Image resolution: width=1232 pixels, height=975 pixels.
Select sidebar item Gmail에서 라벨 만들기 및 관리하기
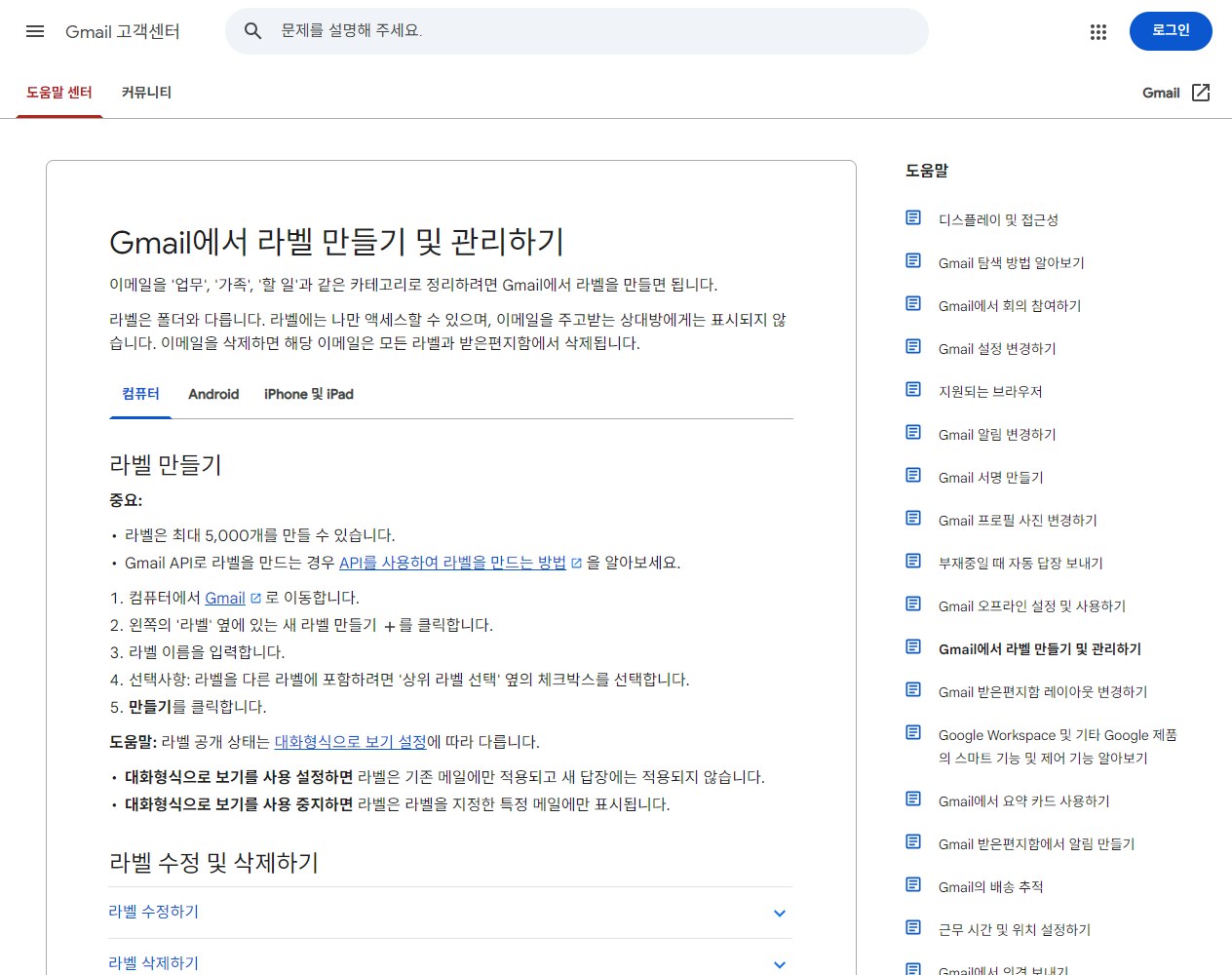click(1040, 649)
